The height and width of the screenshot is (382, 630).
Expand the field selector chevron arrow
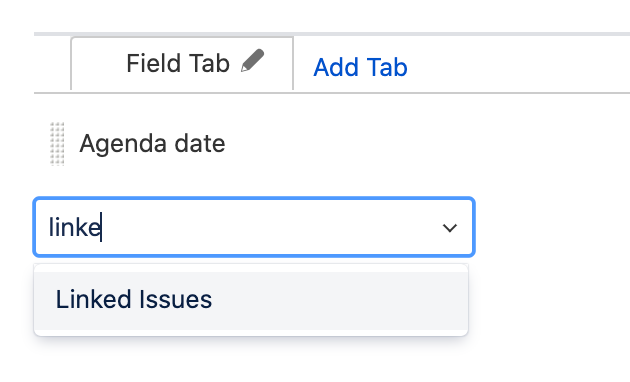coord(450,228)
